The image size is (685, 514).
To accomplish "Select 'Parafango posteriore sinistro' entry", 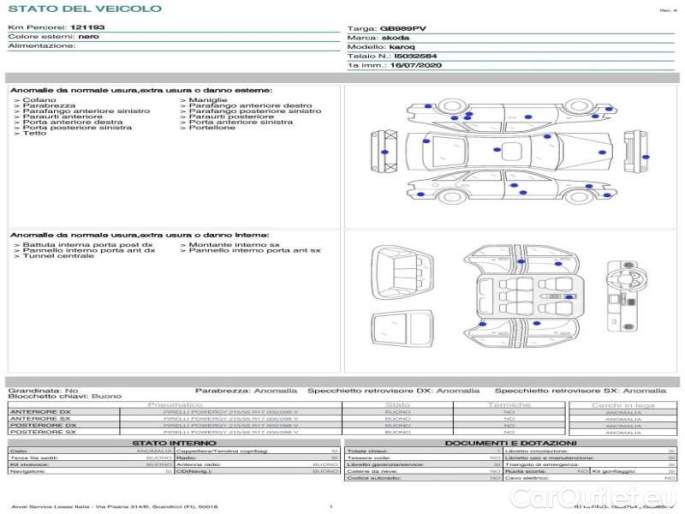I will pos(255,111).
